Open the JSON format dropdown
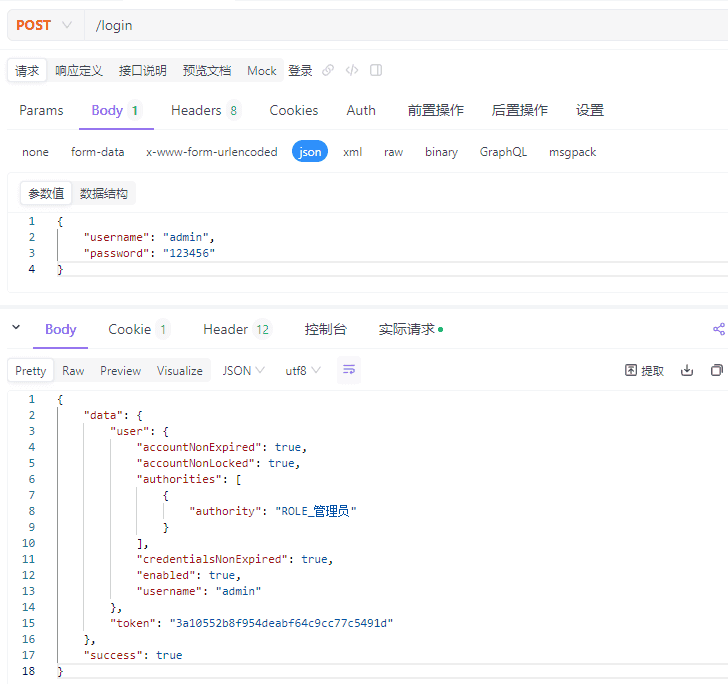Viewport: 728px width, 684px height. (x=243, y=371)
